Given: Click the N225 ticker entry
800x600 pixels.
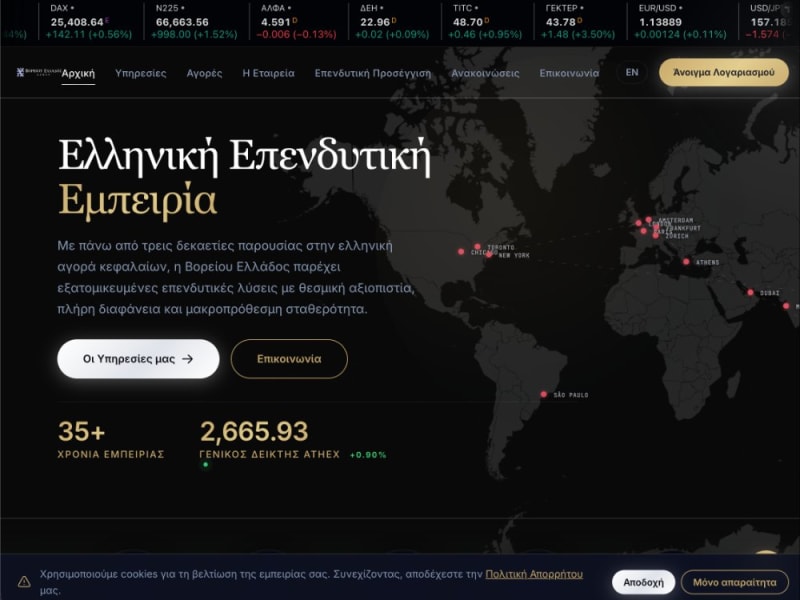Looking at the screenshot, I should tap(194, 21).
